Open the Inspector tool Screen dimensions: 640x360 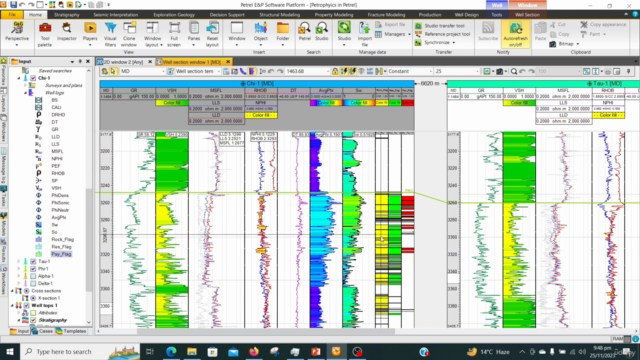point(67,31)
